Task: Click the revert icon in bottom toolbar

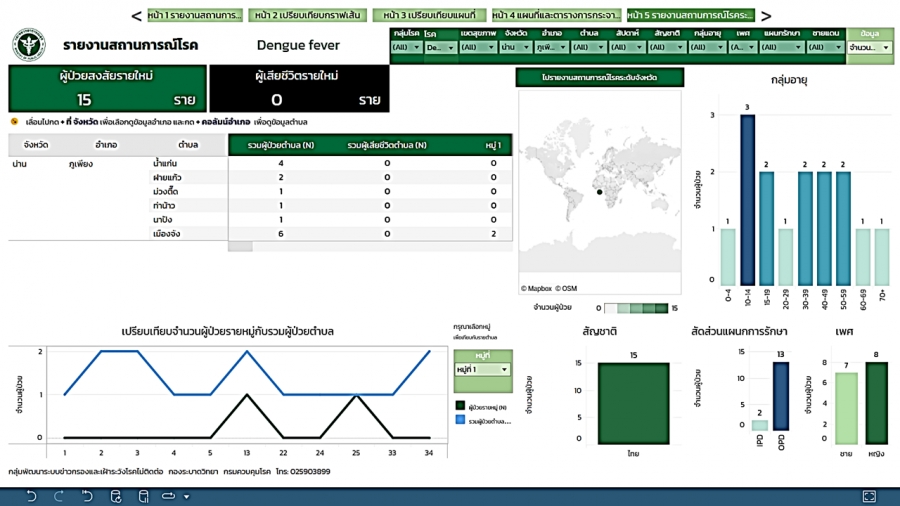Action: point(88,496)
